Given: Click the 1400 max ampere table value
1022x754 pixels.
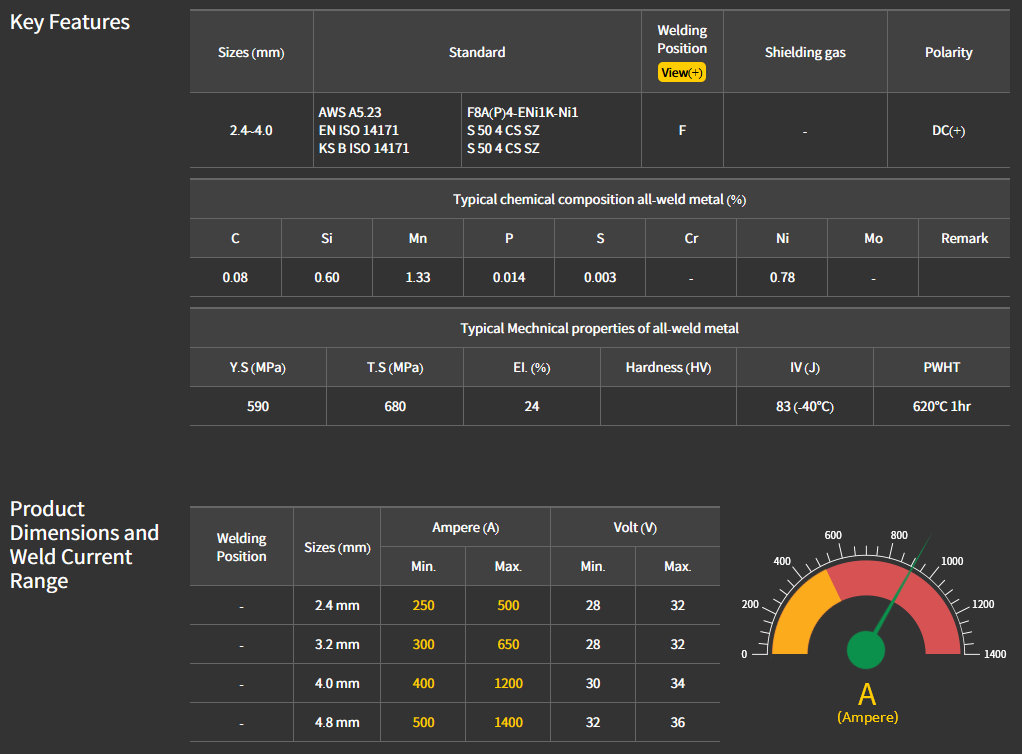Looking at the screenshot, I should [508, 722].
